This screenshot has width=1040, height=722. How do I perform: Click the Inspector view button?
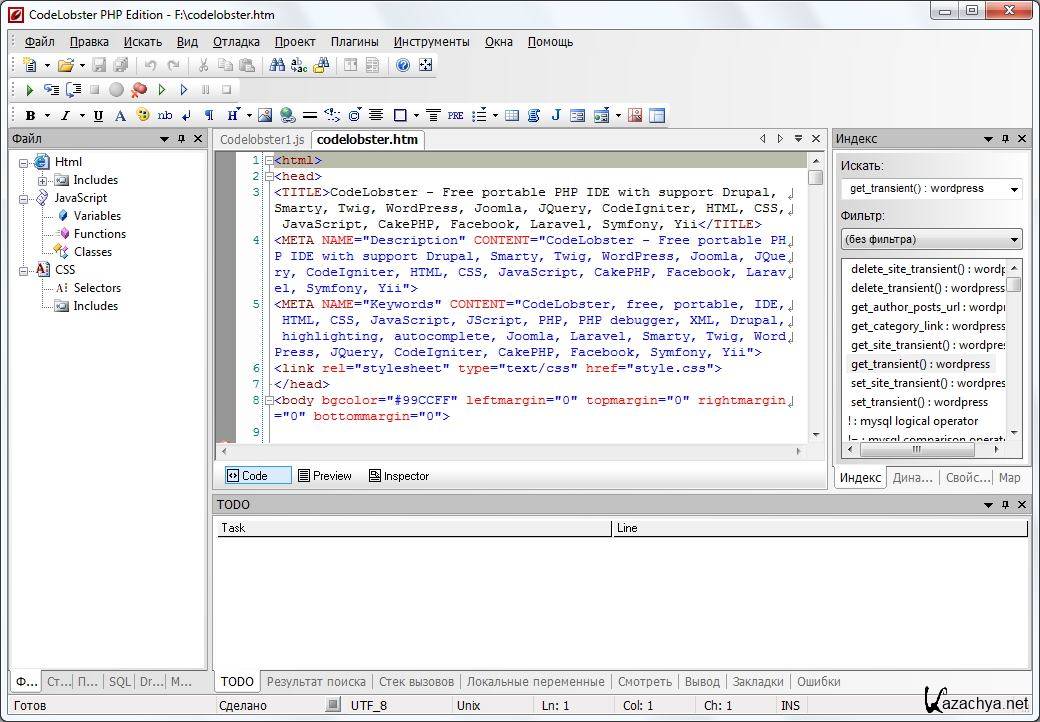(399, 476)
